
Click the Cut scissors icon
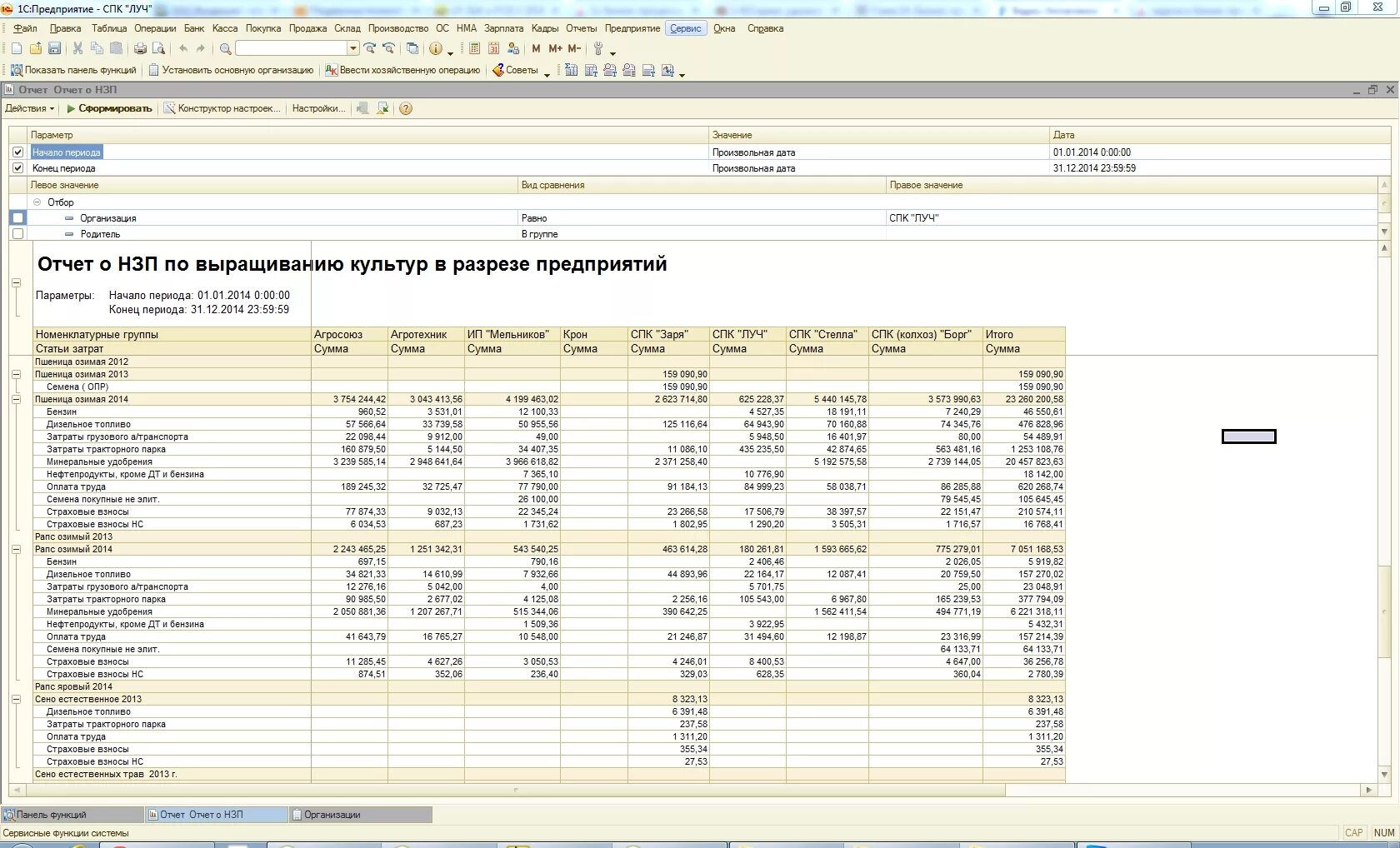coord(77,49)
